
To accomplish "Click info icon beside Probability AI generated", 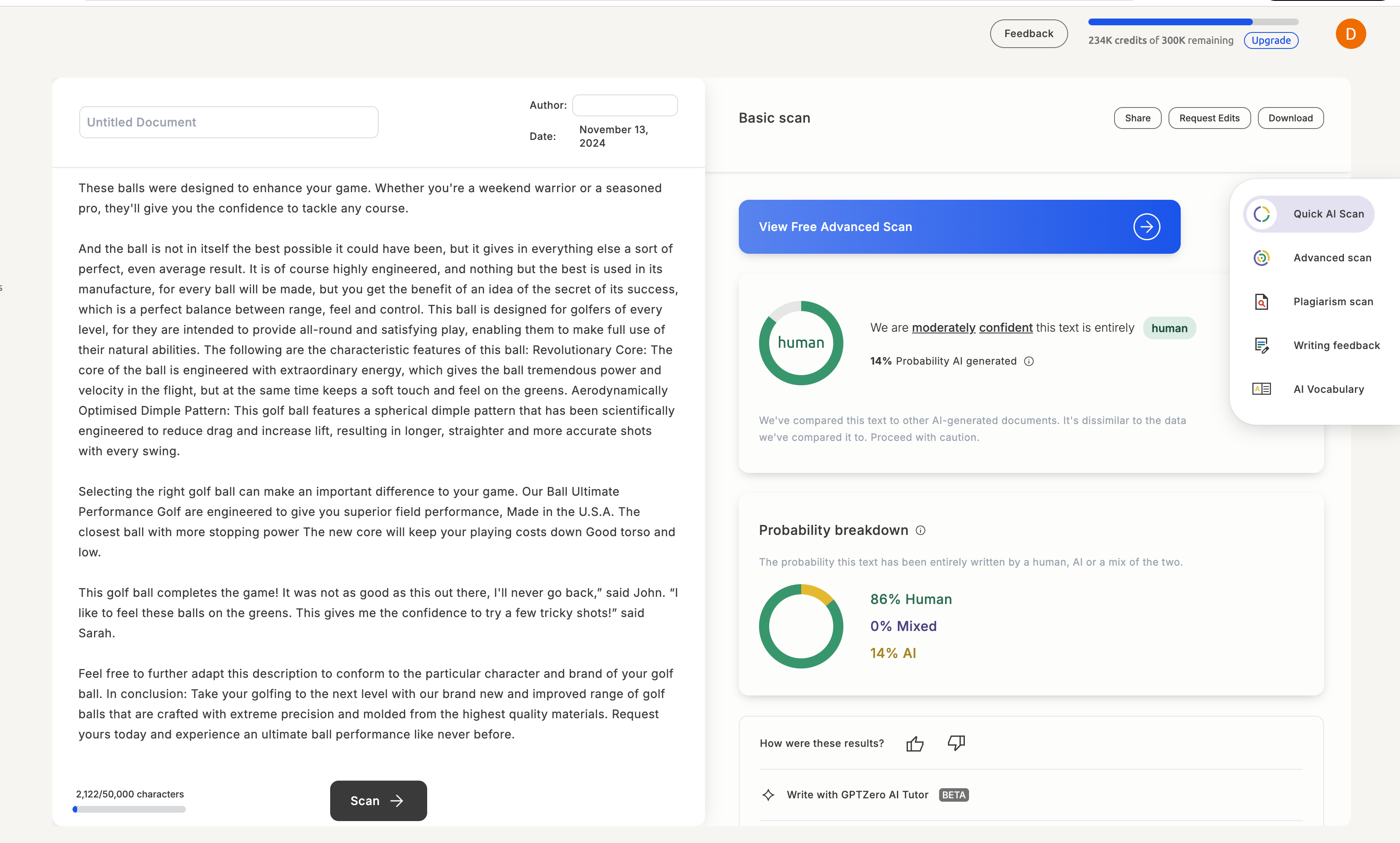I will (x=1029, y=361).
